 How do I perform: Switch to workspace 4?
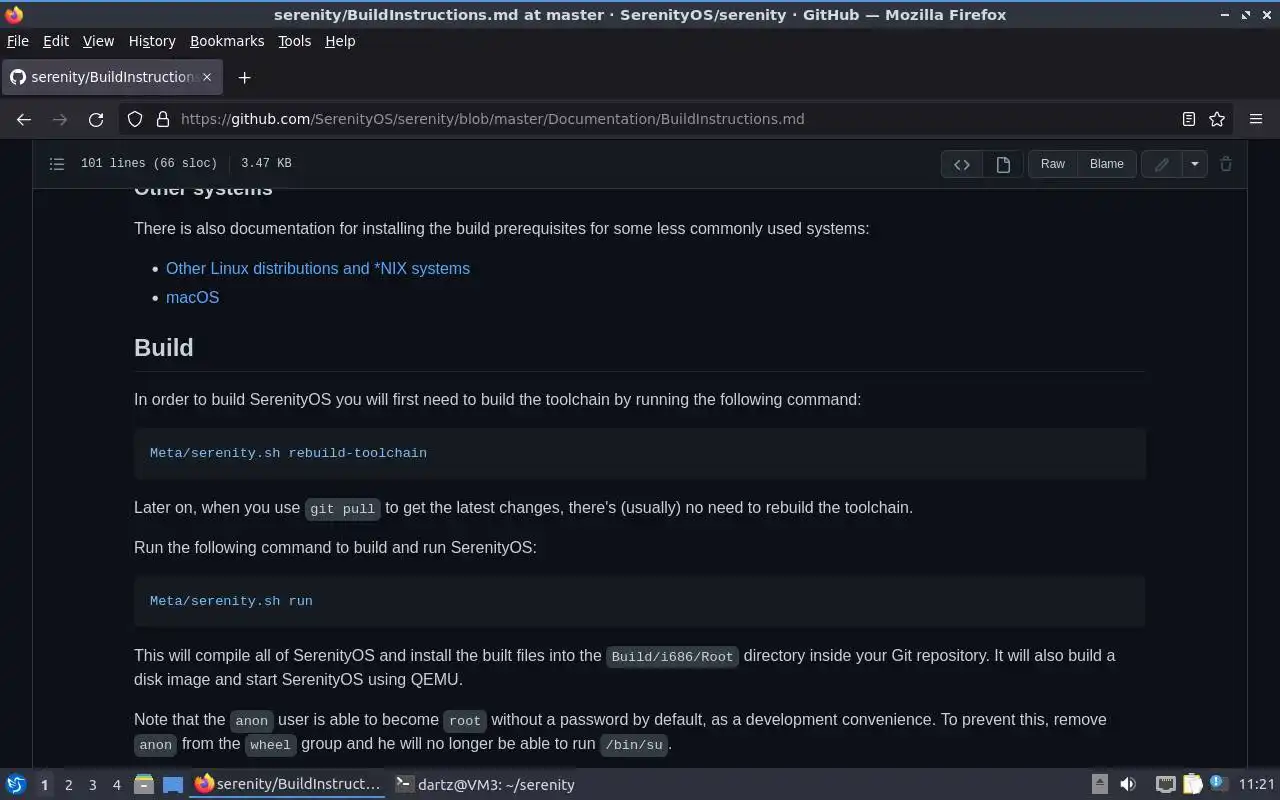coord(116,785)
